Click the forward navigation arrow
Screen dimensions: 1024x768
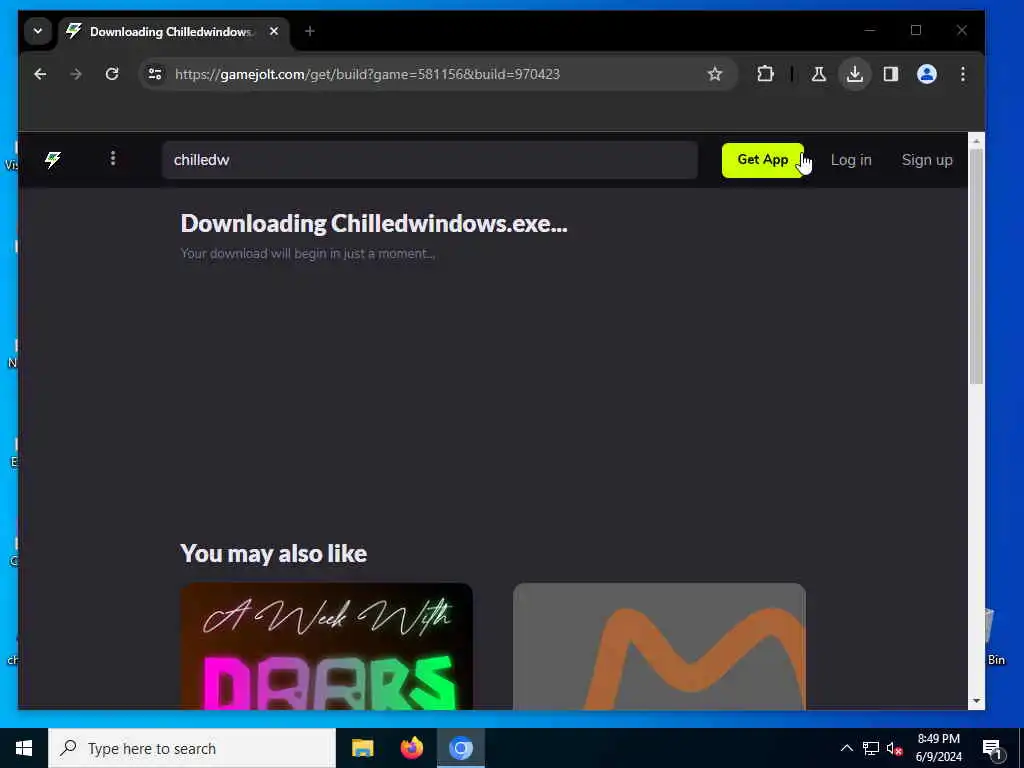76,74
